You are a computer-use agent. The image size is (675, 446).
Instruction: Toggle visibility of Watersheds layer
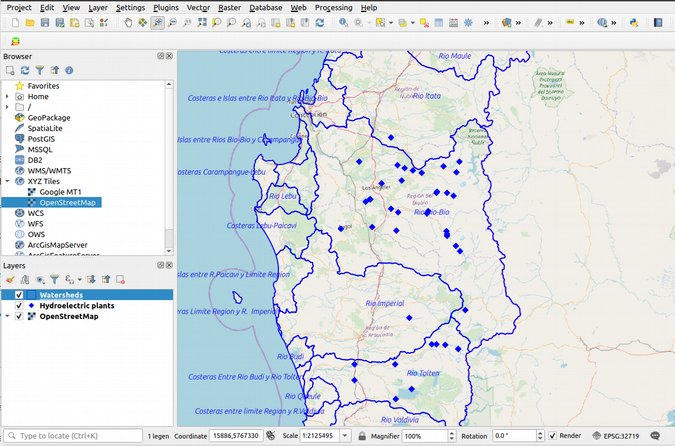pyautogui.click(x=19, y=295)
